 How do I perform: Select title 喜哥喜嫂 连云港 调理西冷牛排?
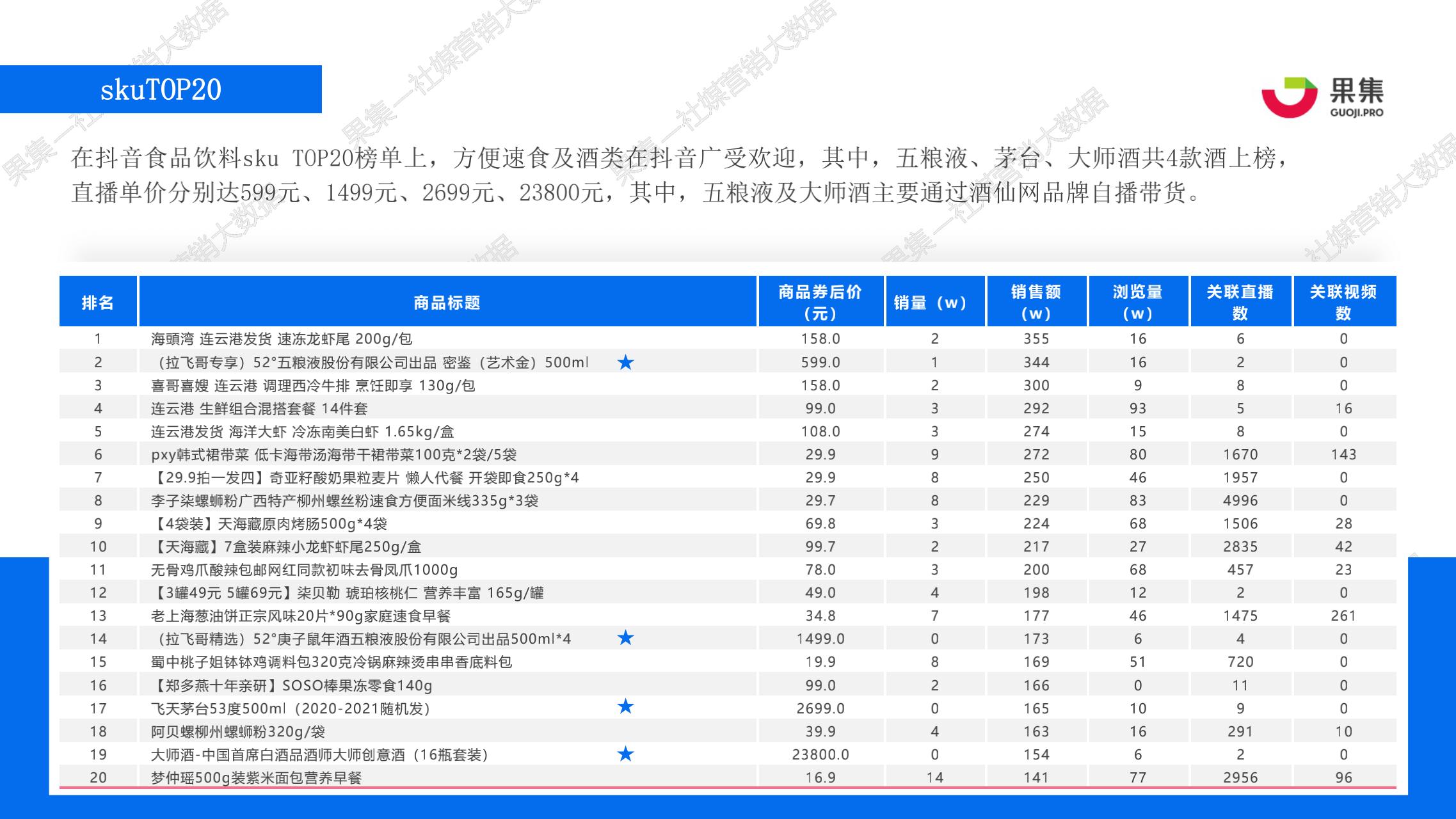(313, 386)
